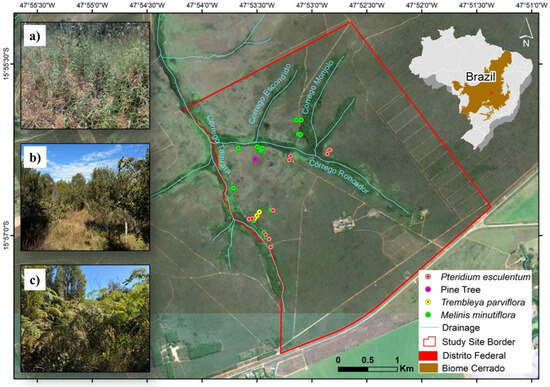
Task: Click the yellow Trembleya parviflora markers on map
Action: pos(257,215)
